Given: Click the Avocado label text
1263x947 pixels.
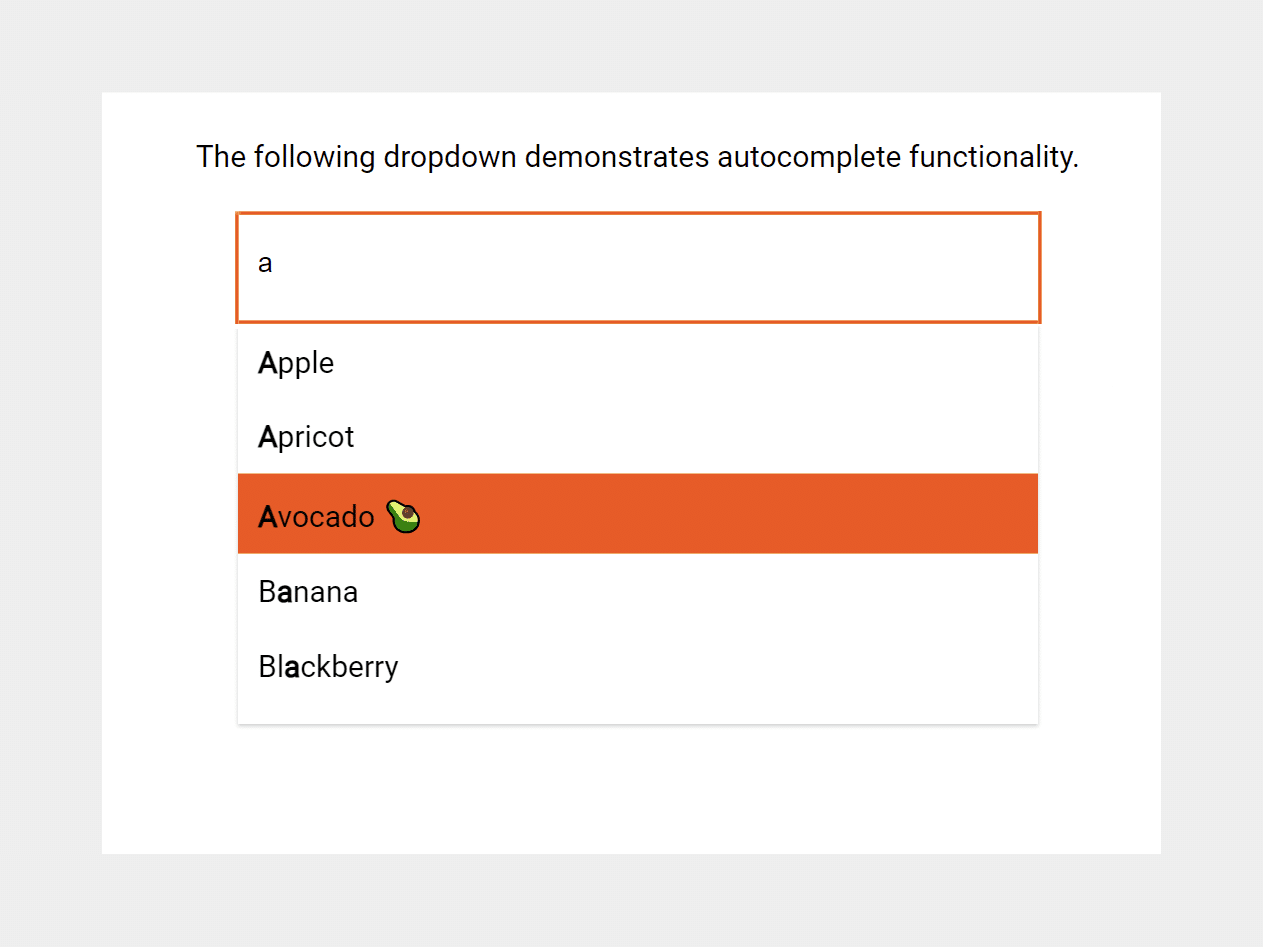Looking at the screenshot, I should coord(316,516).
